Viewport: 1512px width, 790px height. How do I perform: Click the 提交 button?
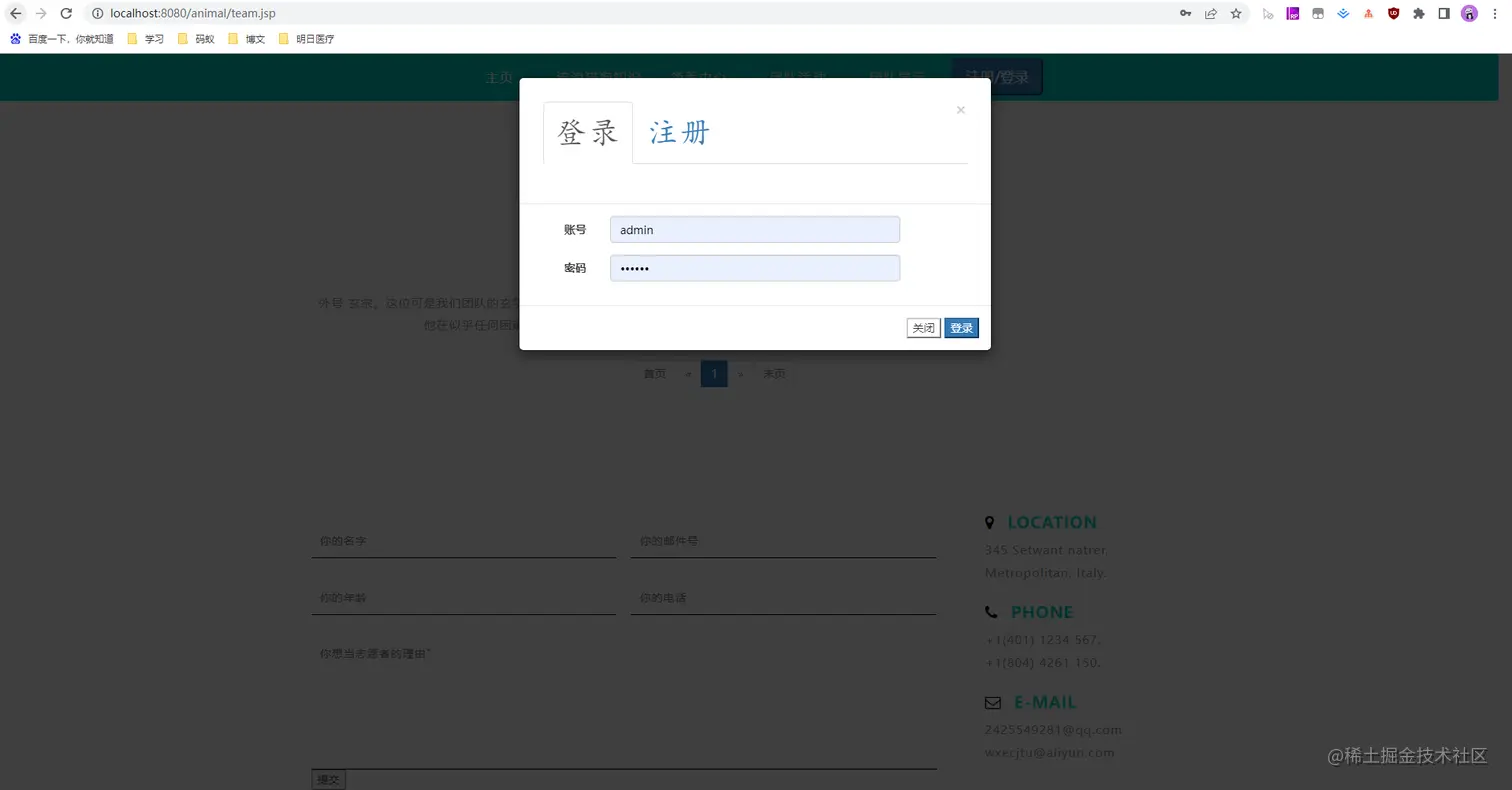pos(328,780)
